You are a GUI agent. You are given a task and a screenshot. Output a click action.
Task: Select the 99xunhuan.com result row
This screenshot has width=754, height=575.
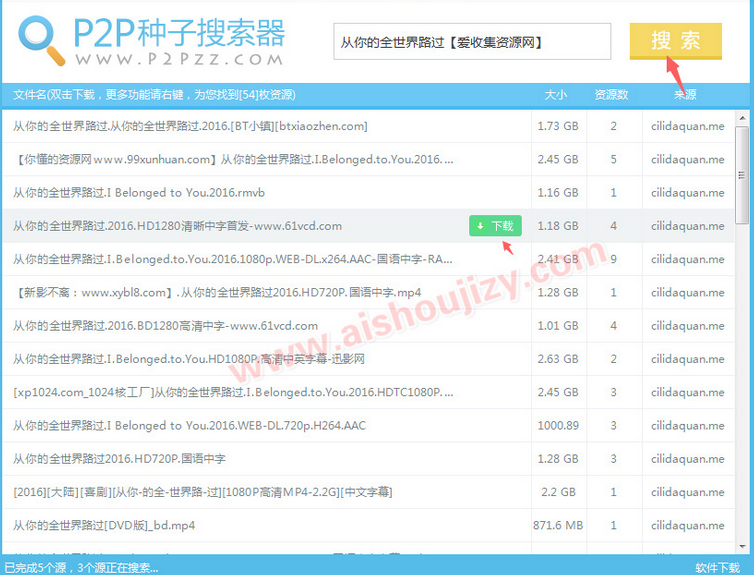click(368, 159)
